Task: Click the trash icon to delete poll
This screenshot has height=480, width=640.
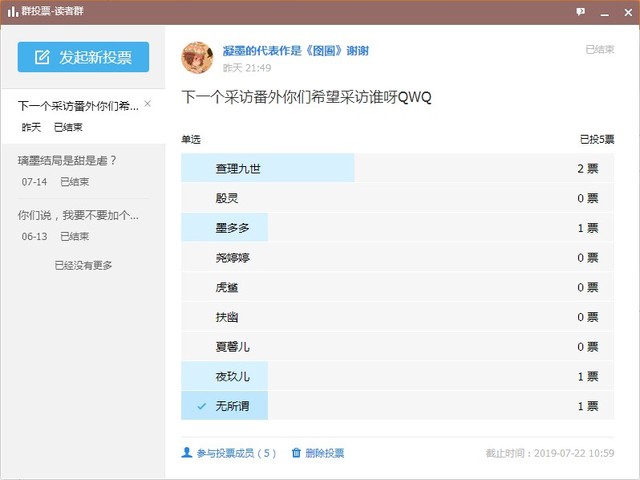Action: [x=296, y=453]
